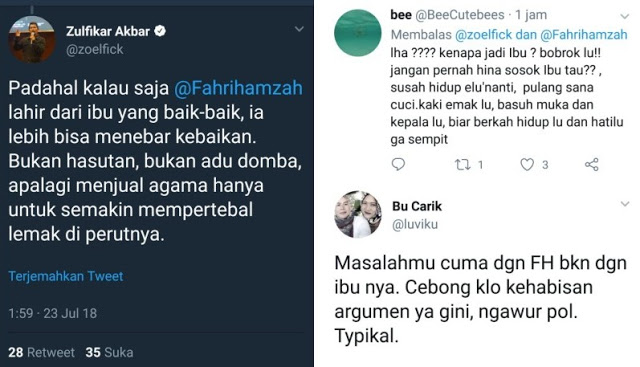Like bee's reply with the heart icon
Image resolution: width=640 pixels, height=367 pixels.
pos(527,165)
